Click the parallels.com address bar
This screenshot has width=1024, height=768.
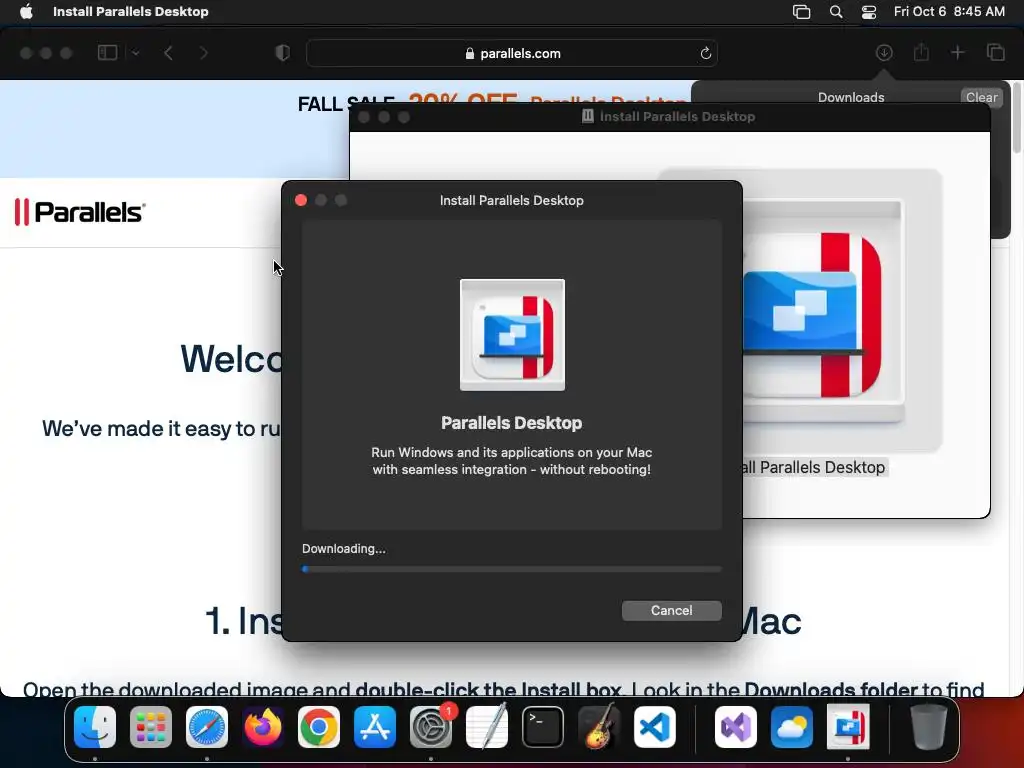pyautogui.click(x=512, y=54)
